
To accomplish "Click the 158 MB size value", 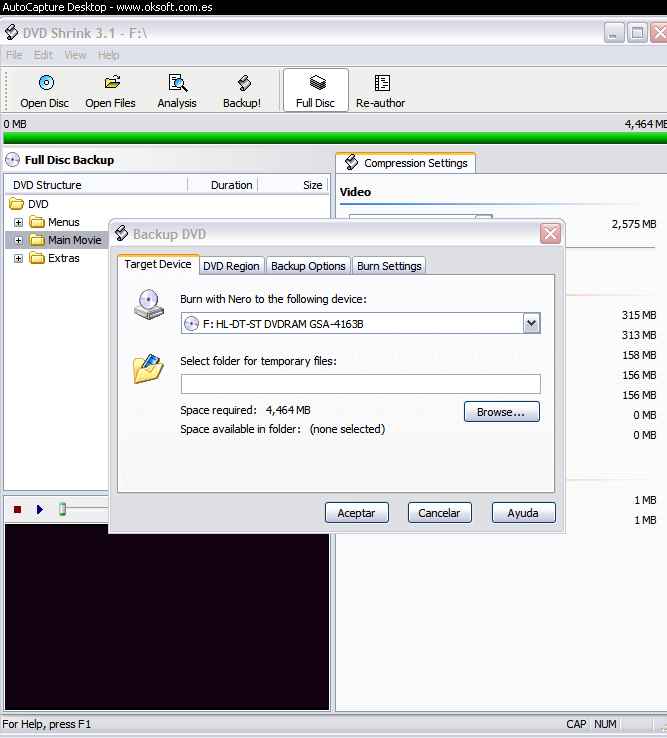I will pos(639,355).
